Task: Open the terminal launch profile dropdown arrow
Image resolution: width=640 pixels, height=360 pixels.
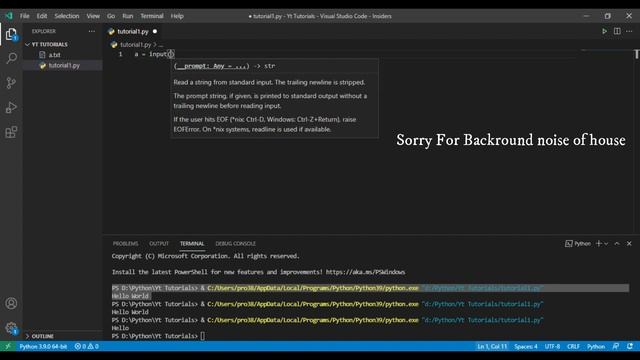Action: [606, 244]
